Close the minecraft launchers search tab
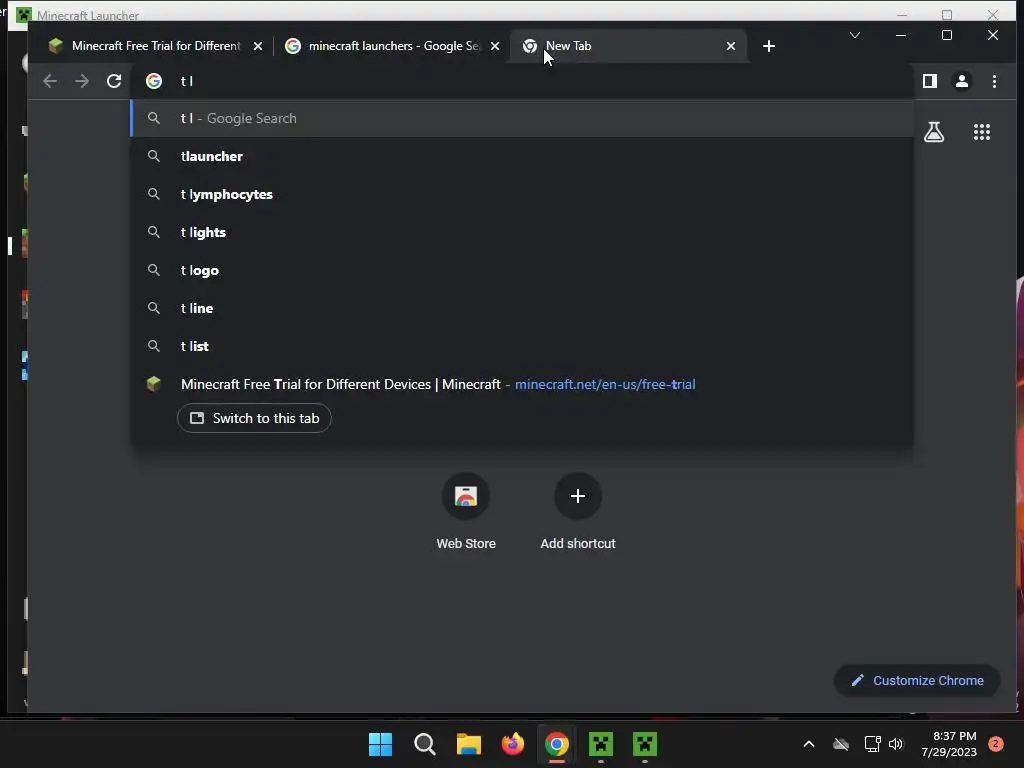1024x768 pixels. tap(495, 46)
